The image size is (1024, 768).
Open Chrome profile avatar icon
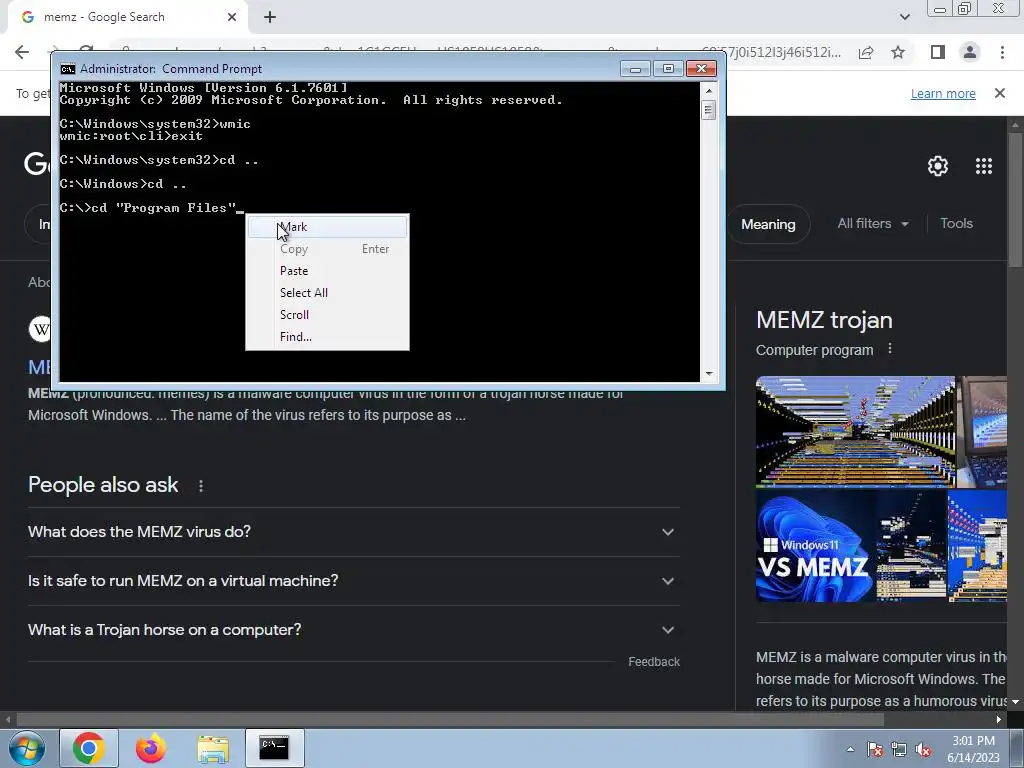(970, 52)
